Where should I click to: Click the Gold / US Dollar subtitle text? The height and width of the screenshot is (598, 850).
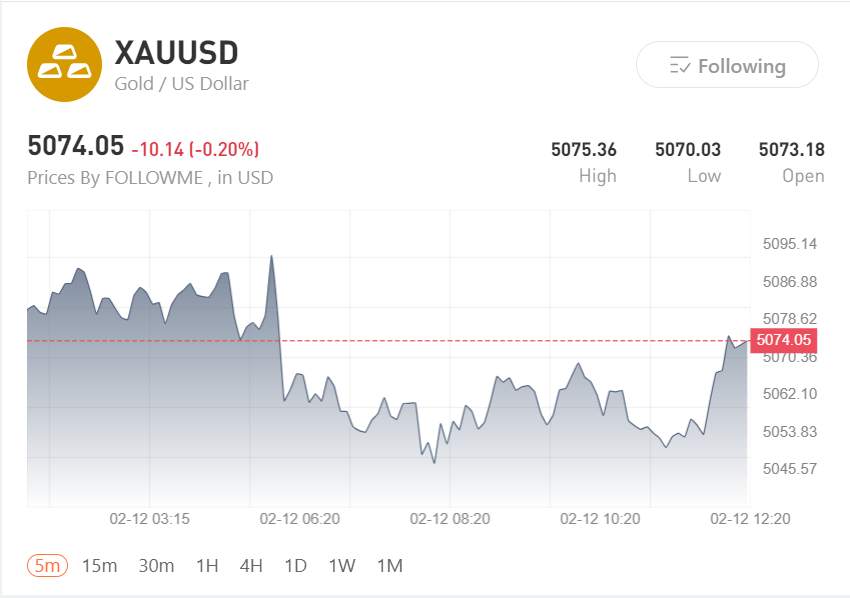(x=180, y=84)
